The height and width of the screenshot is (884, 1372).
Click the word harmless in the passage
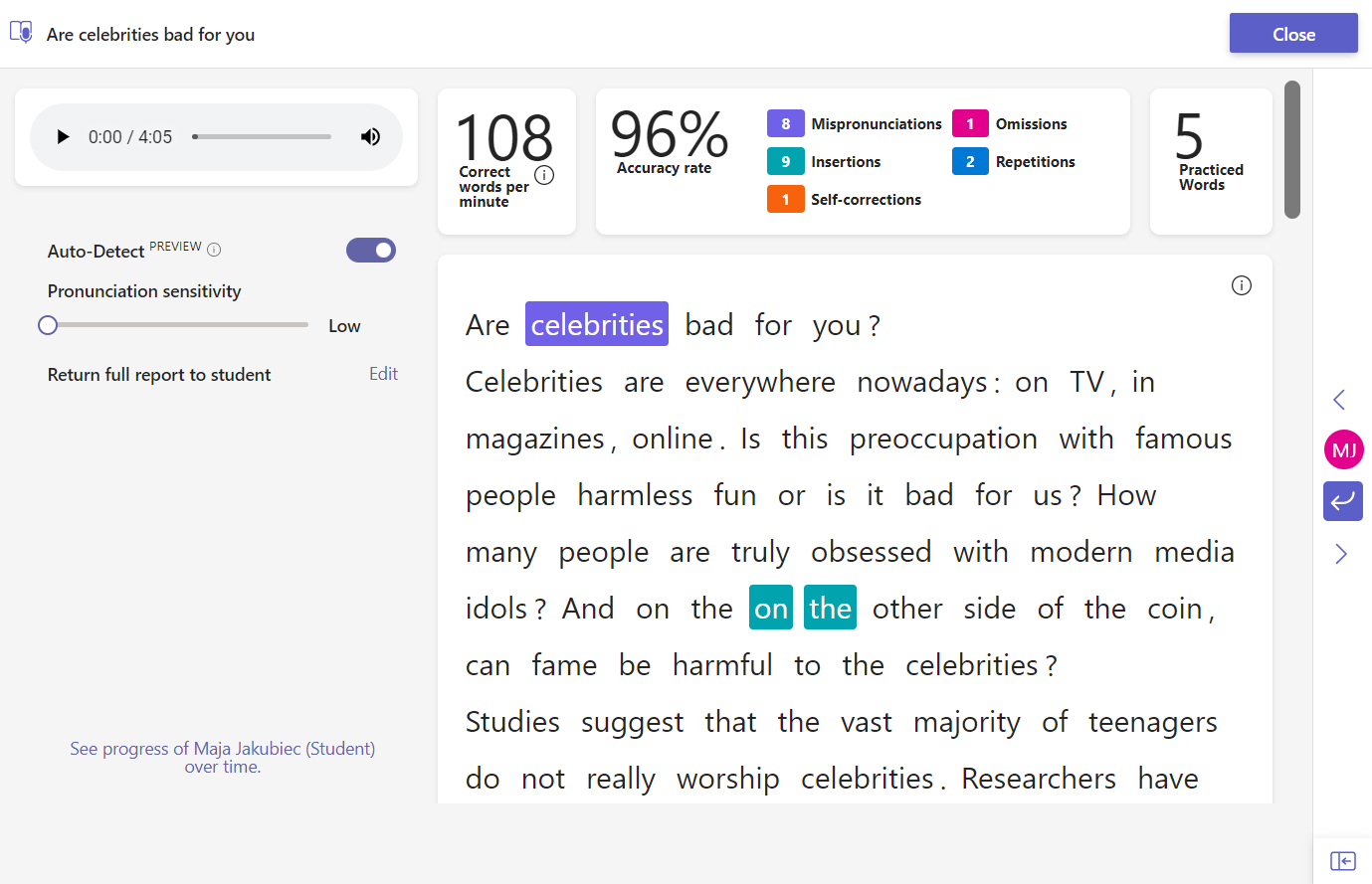click(x=635, y=495)
